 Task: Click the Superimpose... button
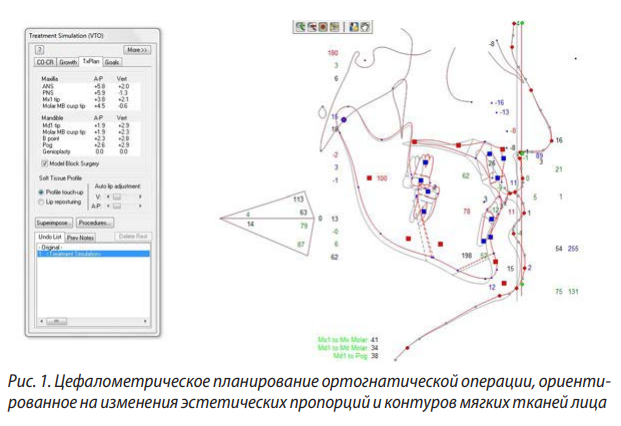[x=54, y=223]
